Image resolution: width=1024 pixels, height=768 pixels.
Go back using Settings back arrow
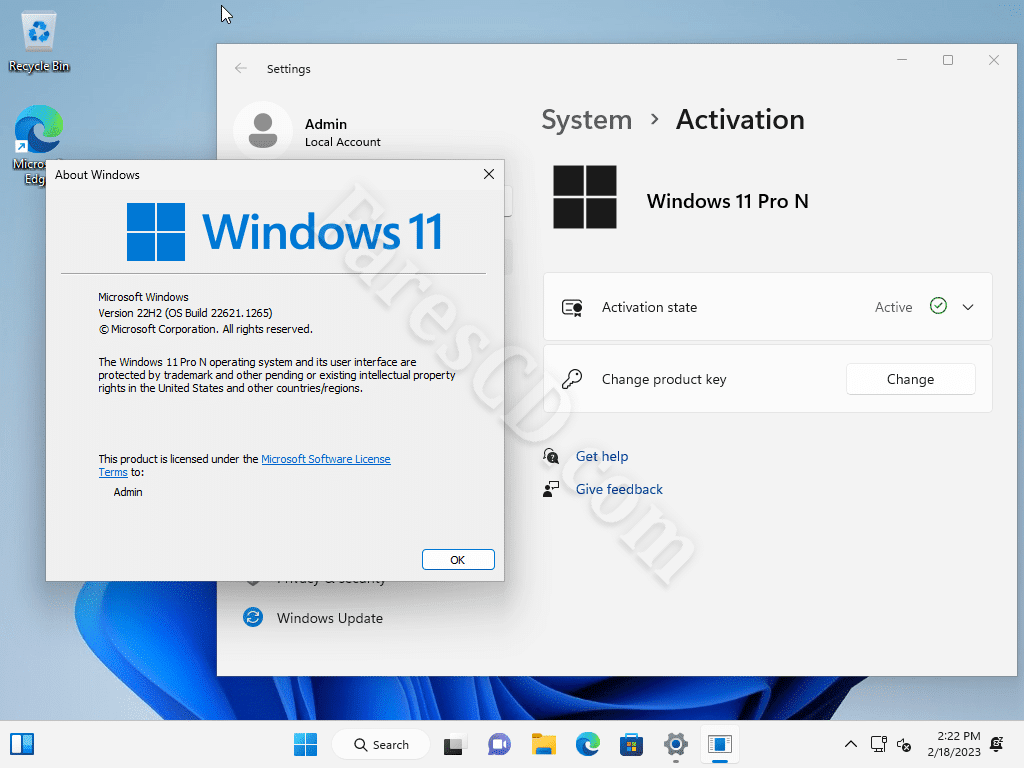[x=241, y=69]
